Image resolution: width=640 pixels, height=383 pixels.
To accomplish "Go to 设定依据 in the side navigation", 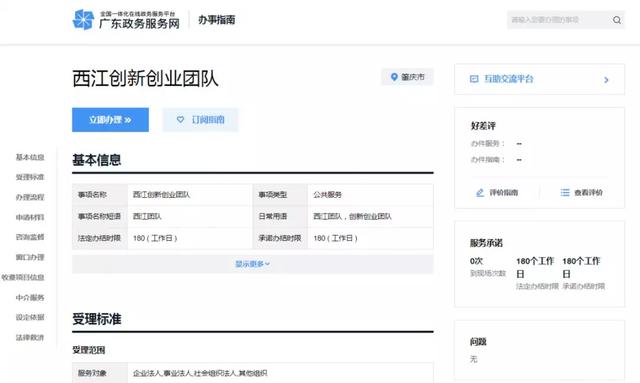I will pos(30,317).
